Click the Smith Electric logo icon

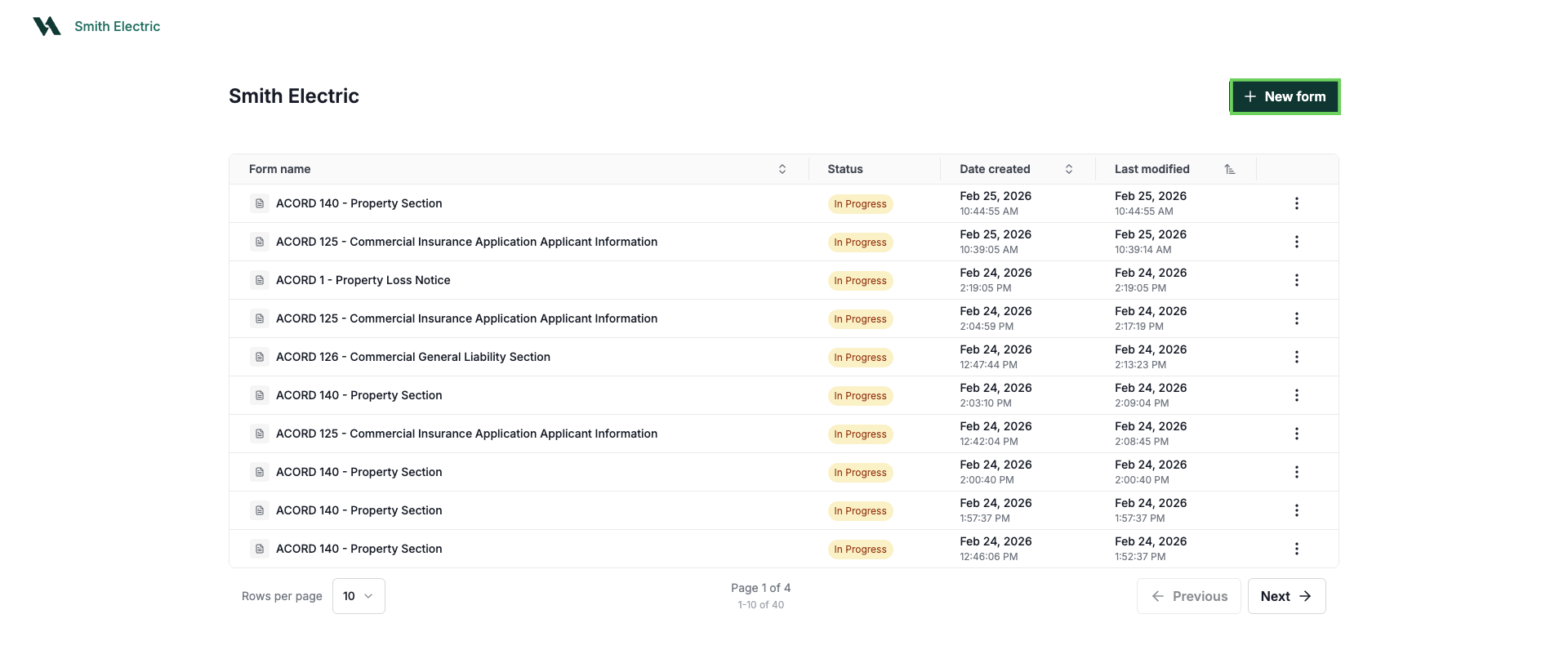click(x=47, y=26)
